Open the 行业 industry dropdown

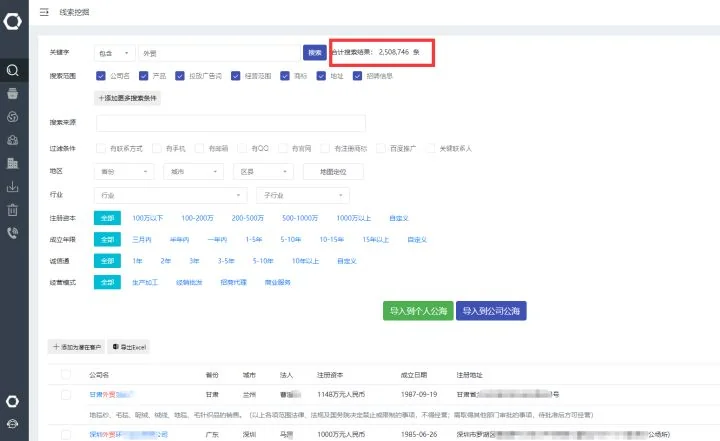click(x=170, y=195)
